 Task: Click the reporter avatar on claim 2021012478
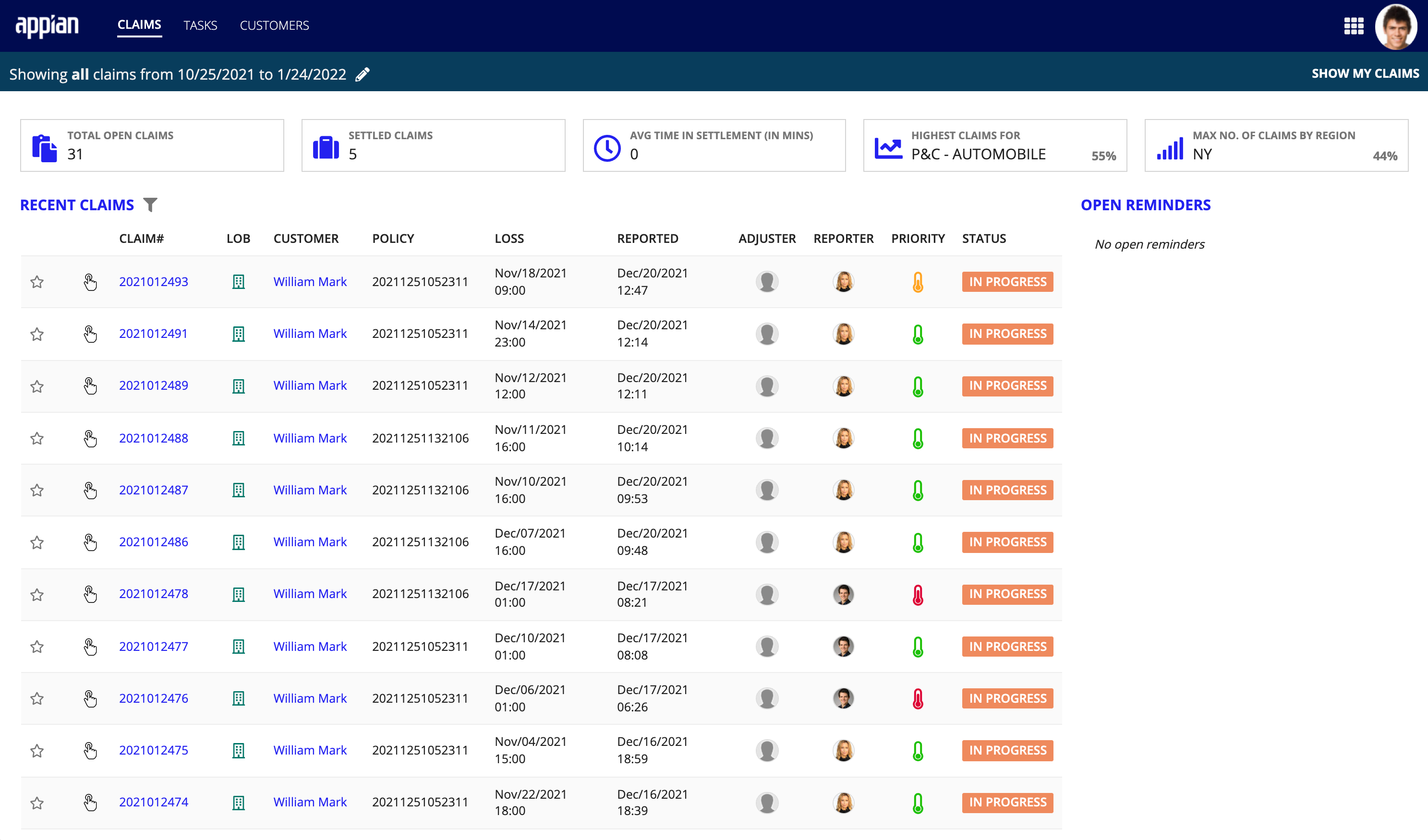click(844, 594)
